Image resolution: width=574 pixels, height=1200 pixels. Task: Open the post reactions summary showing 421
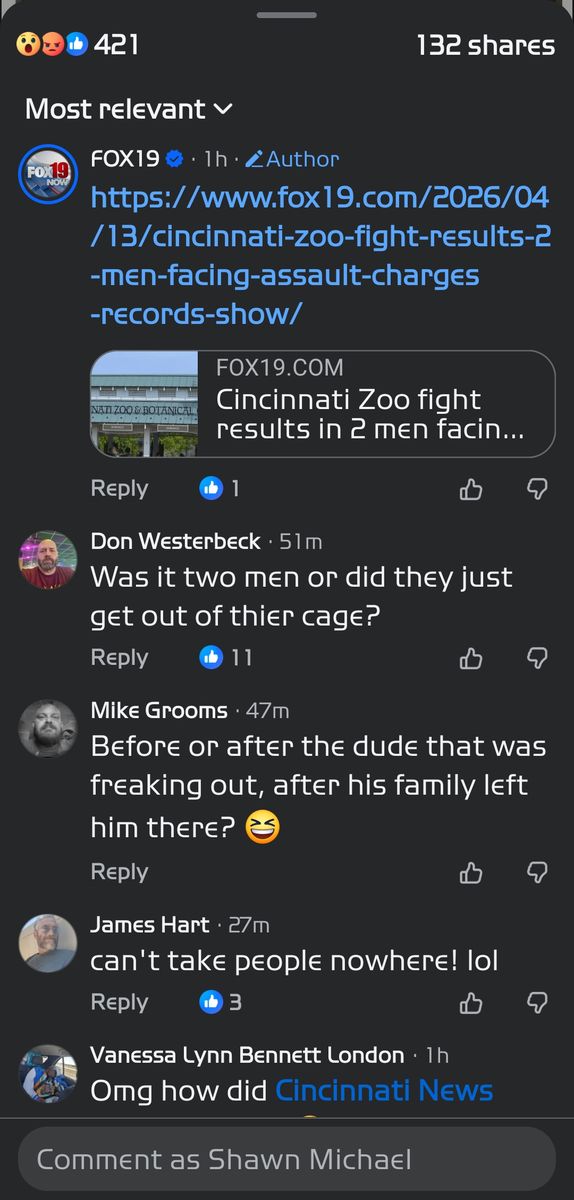click(77, 45)
